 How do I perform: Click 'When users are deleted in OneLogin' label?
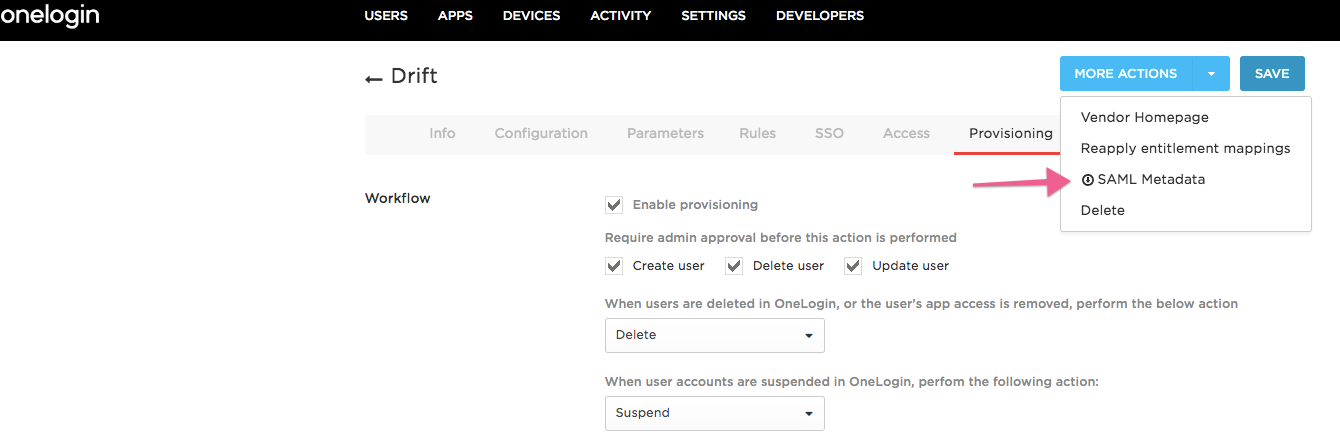(x=921, y=303)
